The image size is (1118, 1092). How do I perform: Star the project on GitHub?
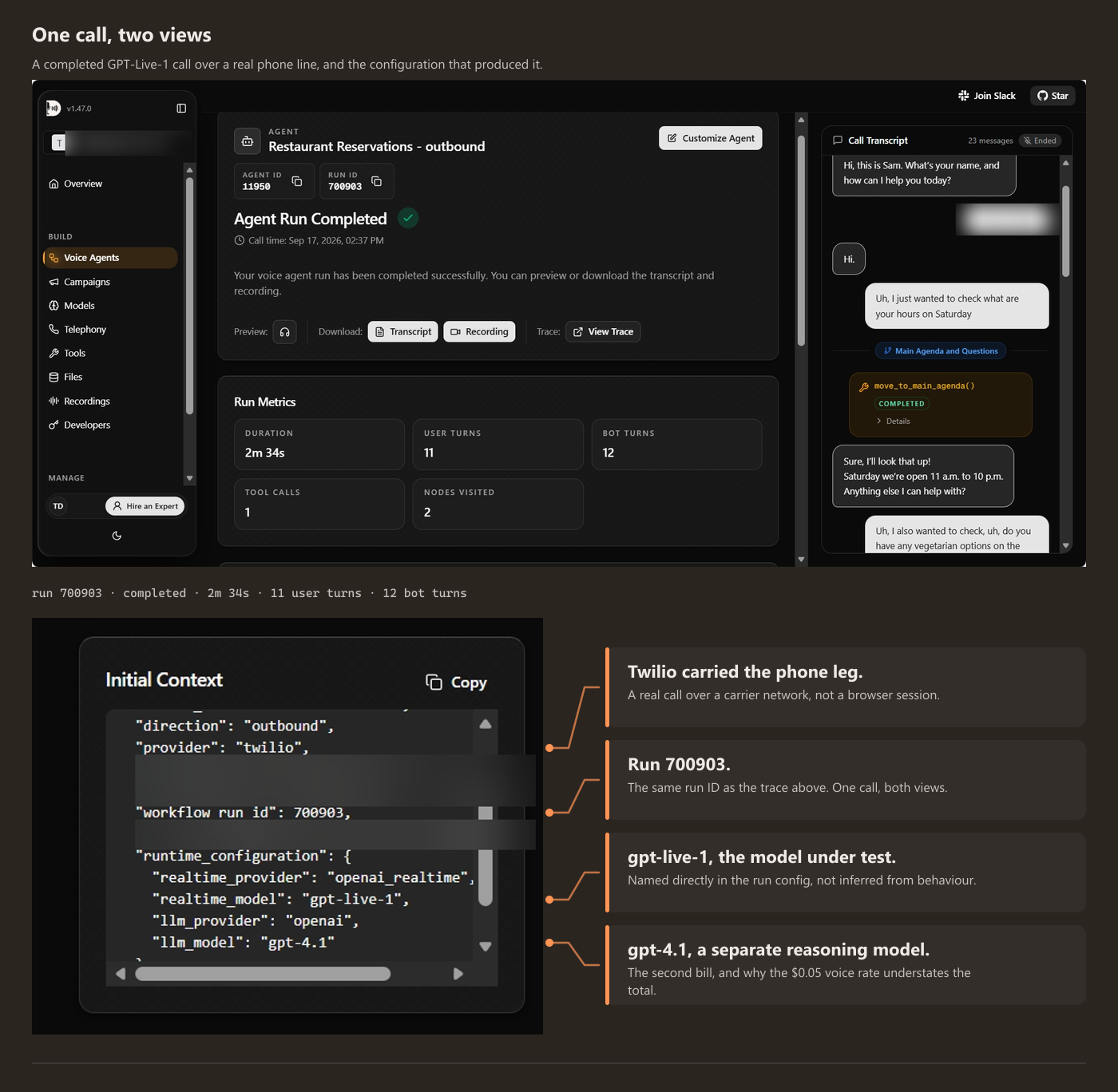[x=1053, y=96]
